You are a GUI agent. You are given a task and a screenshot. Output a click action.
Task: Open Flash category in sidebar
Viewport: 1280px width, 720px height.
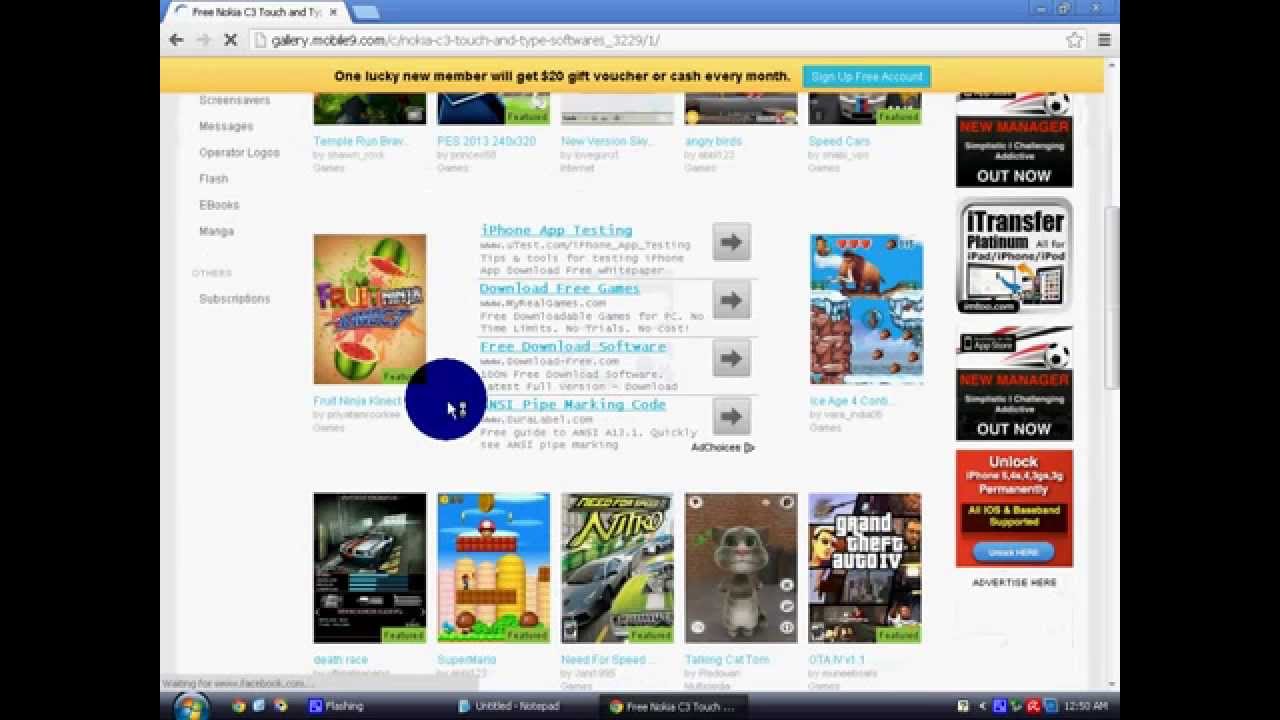pos(213,178)
